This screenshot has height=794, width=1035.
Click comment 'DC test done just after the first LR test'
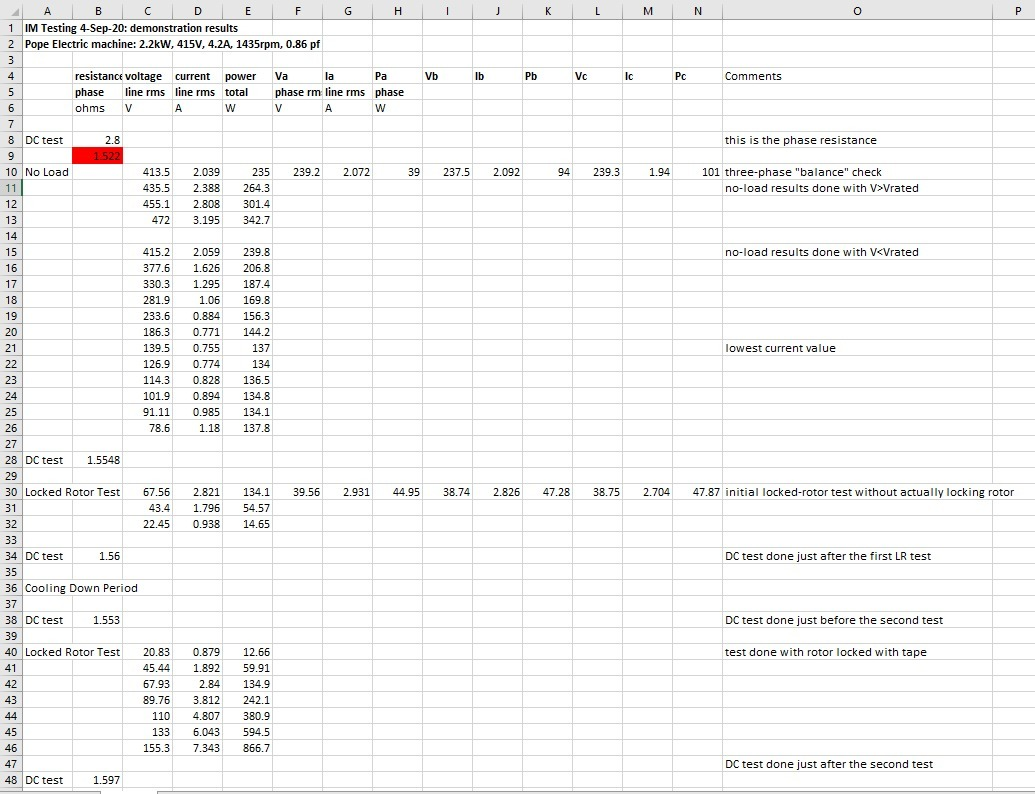pos(828,556)
